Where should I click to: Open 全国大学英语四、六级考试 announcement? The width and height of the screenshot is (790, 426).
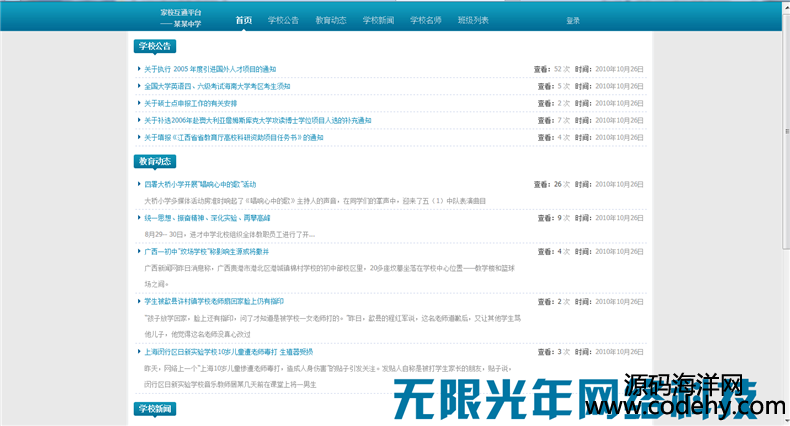tap(216, 86)
